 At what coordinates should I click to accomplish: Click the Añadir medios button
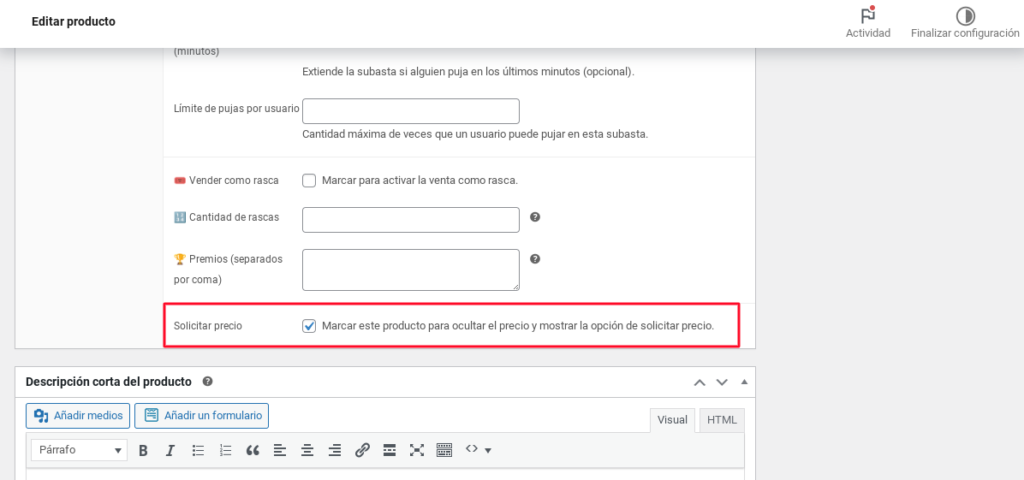78,415
